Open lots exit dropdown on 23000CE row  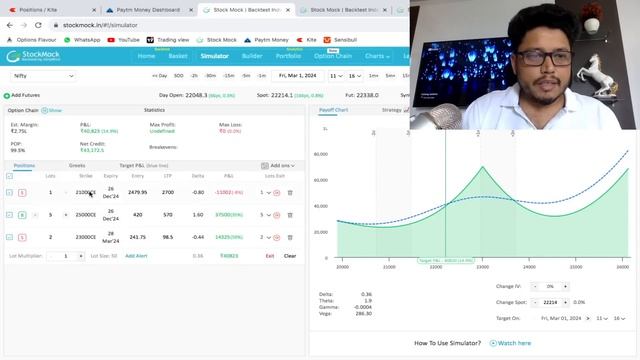(265, 237)
